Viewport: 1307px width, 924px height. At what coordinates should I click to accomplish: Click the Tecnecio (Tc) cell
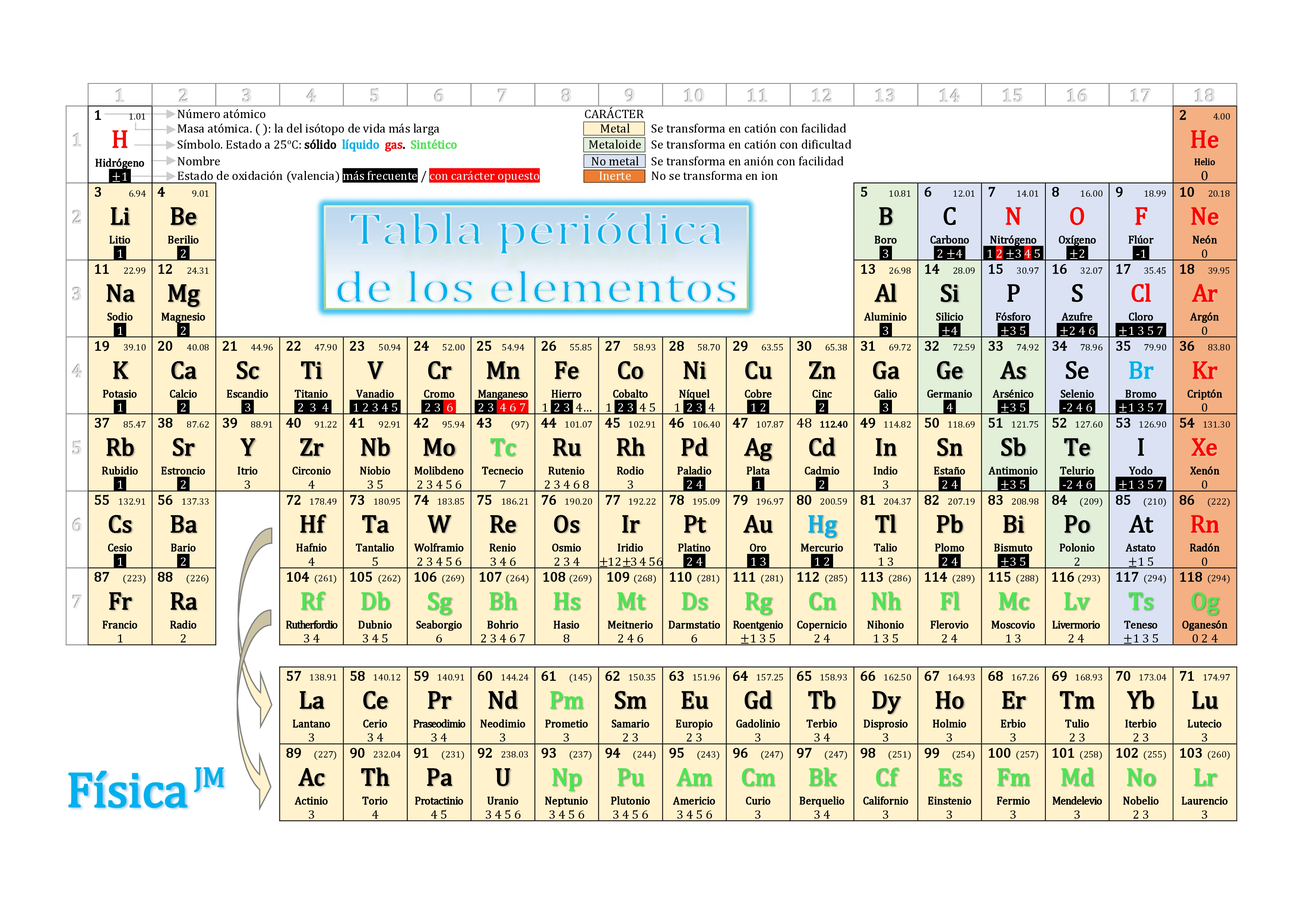coord(503,453)
